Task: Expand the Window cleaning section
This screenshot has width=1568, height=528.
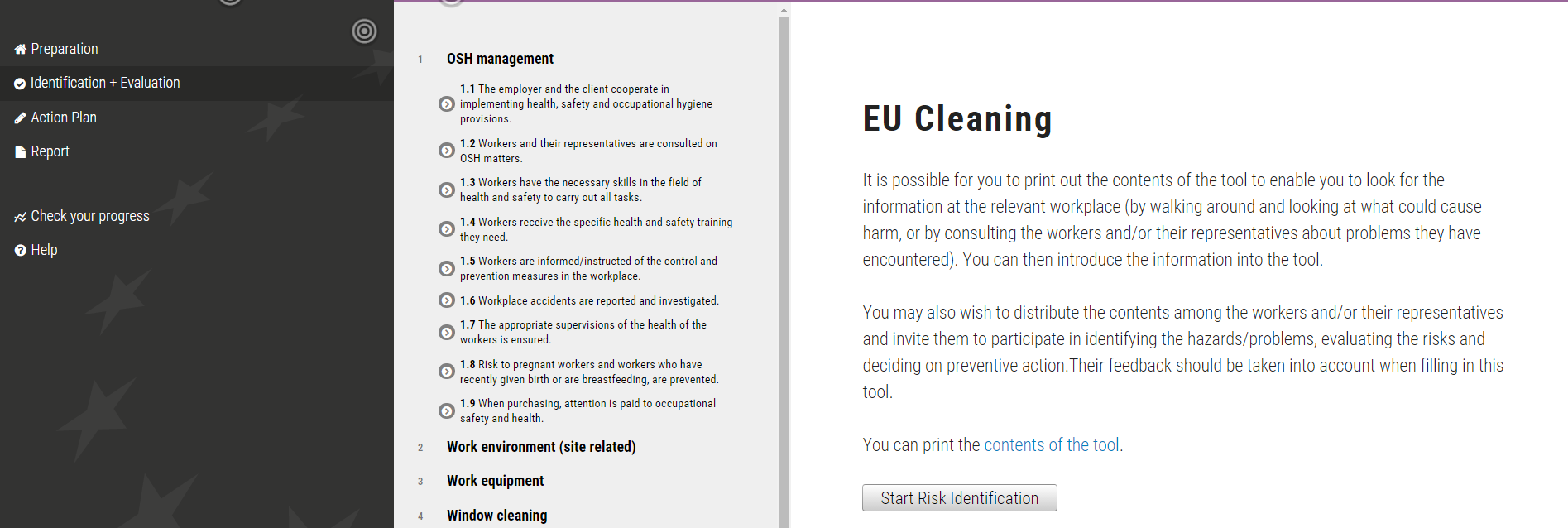Action: pos(496,516)
